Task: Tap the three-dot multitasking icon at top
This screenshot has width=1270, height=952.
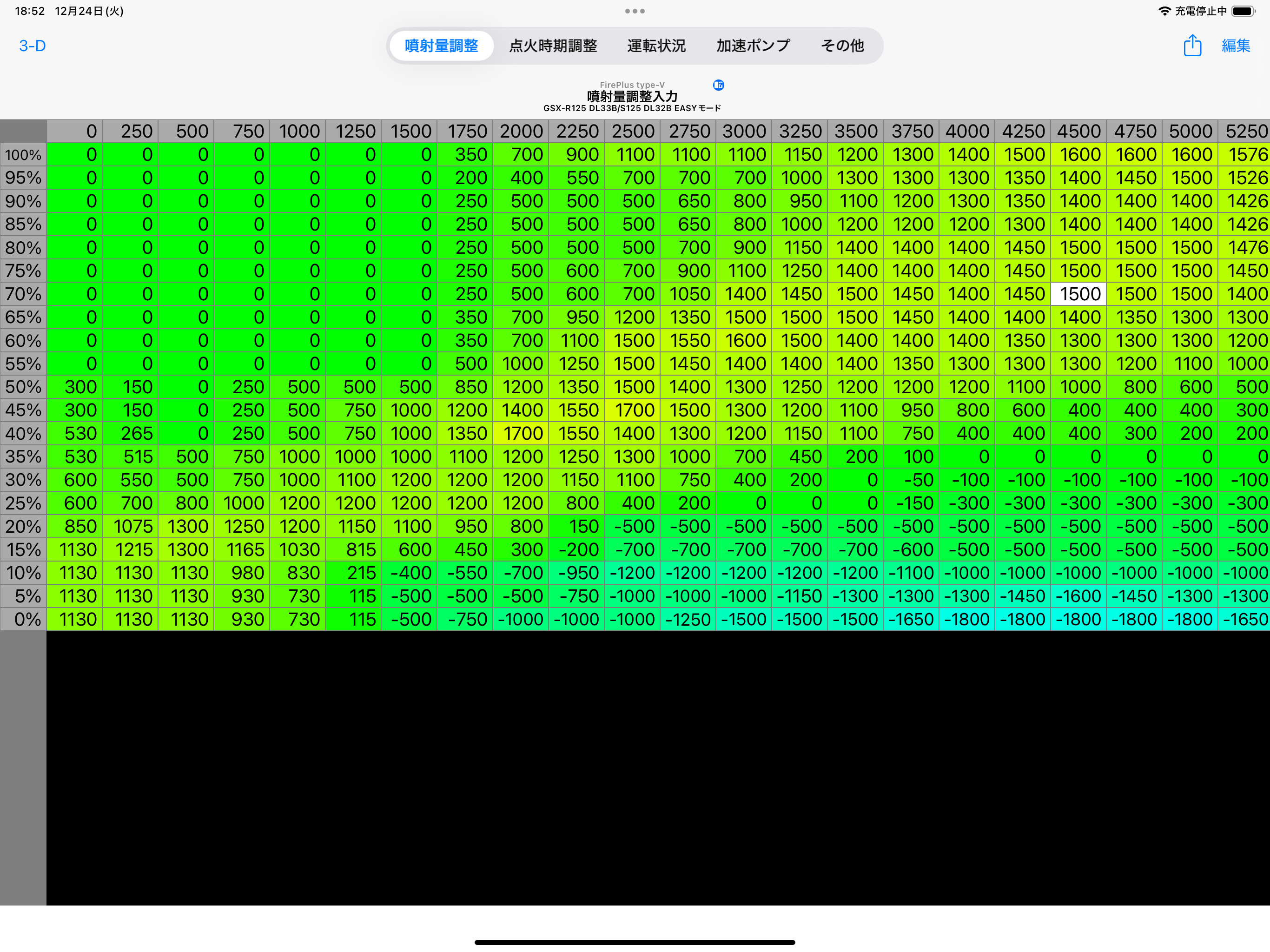Action: coord(635,11)
